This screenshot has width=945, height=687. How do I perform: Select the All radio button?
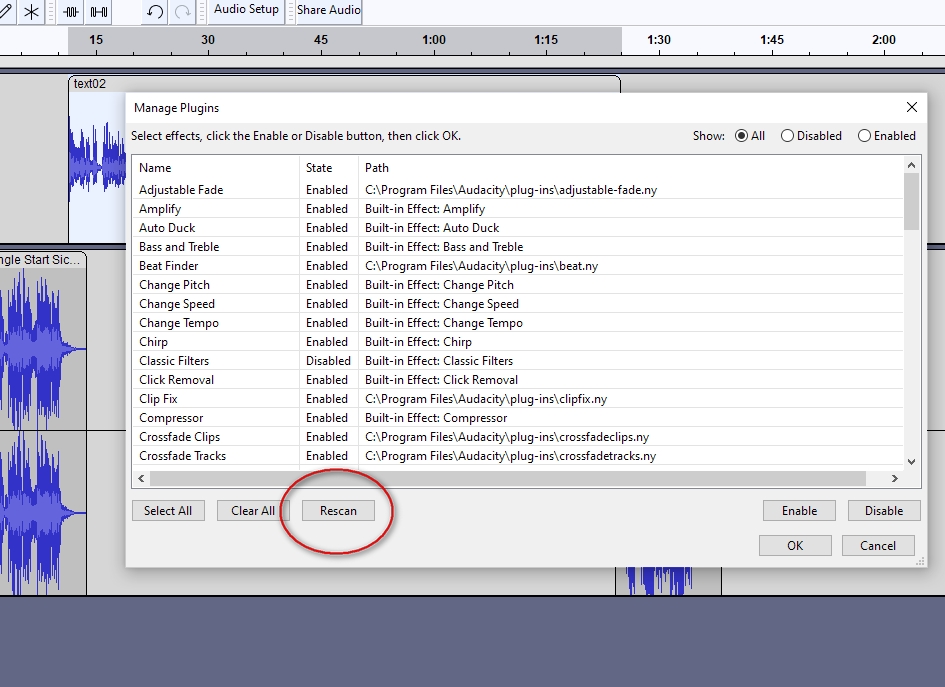pos(742,136)
